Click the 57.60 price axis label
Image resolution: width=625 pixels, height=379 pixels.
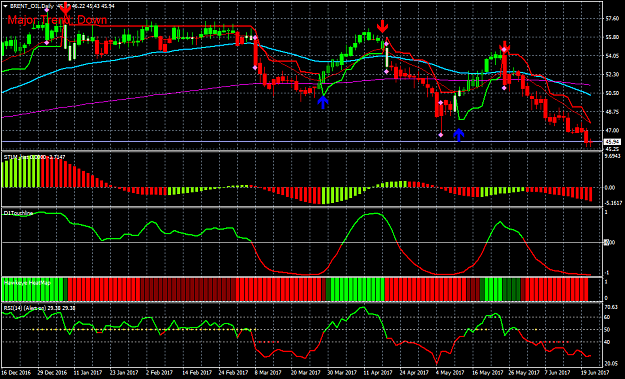click(612, 19)
